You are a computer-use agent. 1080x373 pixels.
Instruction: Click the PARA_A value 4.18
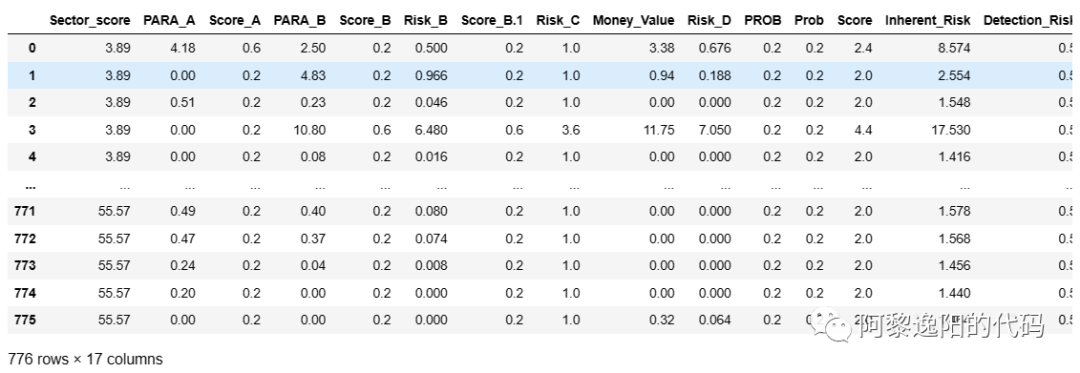pos(184,48)
